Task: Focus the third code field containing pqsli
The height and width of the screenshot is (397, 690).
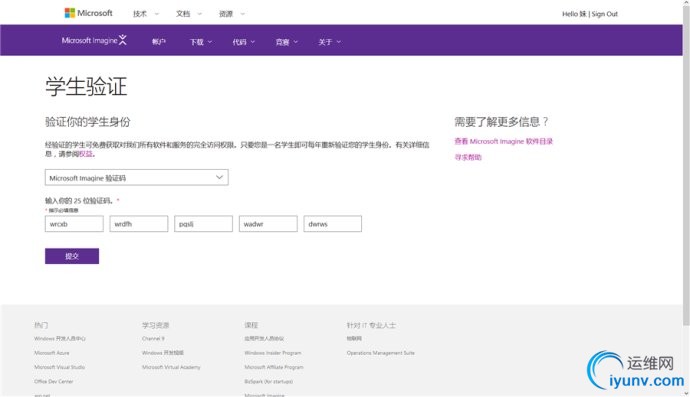Action: [203, 224]
